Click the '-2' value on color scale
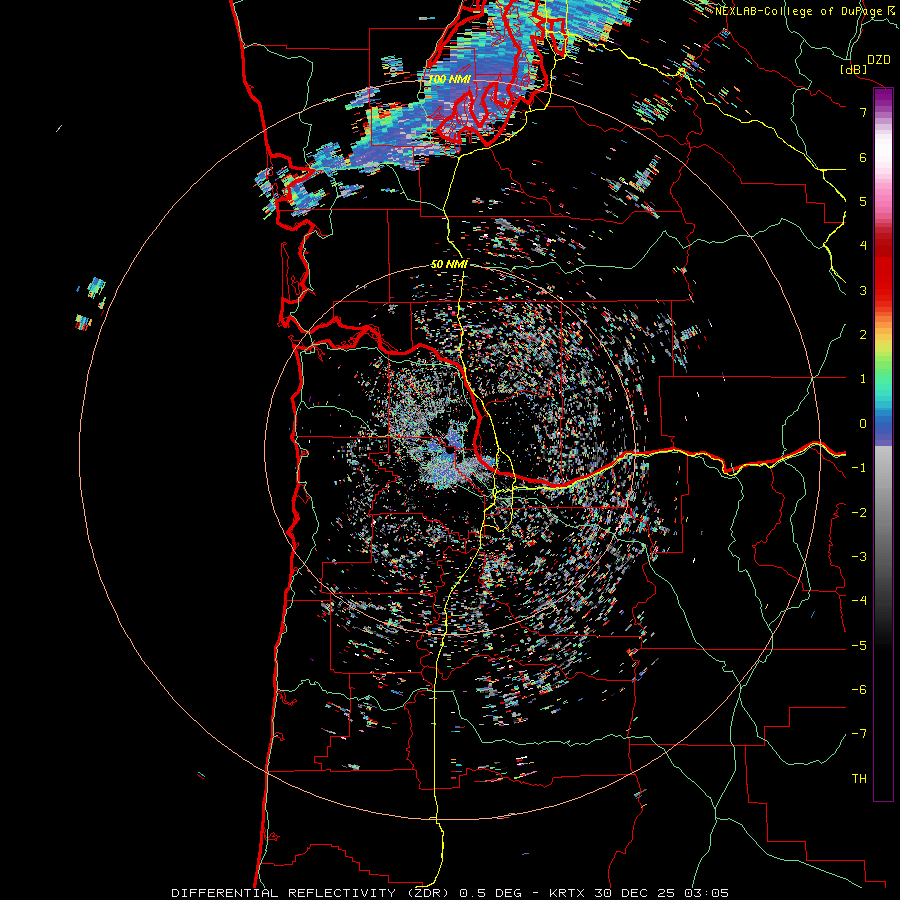Image resolution: width=900 pixels, height=900 pixels. coord(859,513)
